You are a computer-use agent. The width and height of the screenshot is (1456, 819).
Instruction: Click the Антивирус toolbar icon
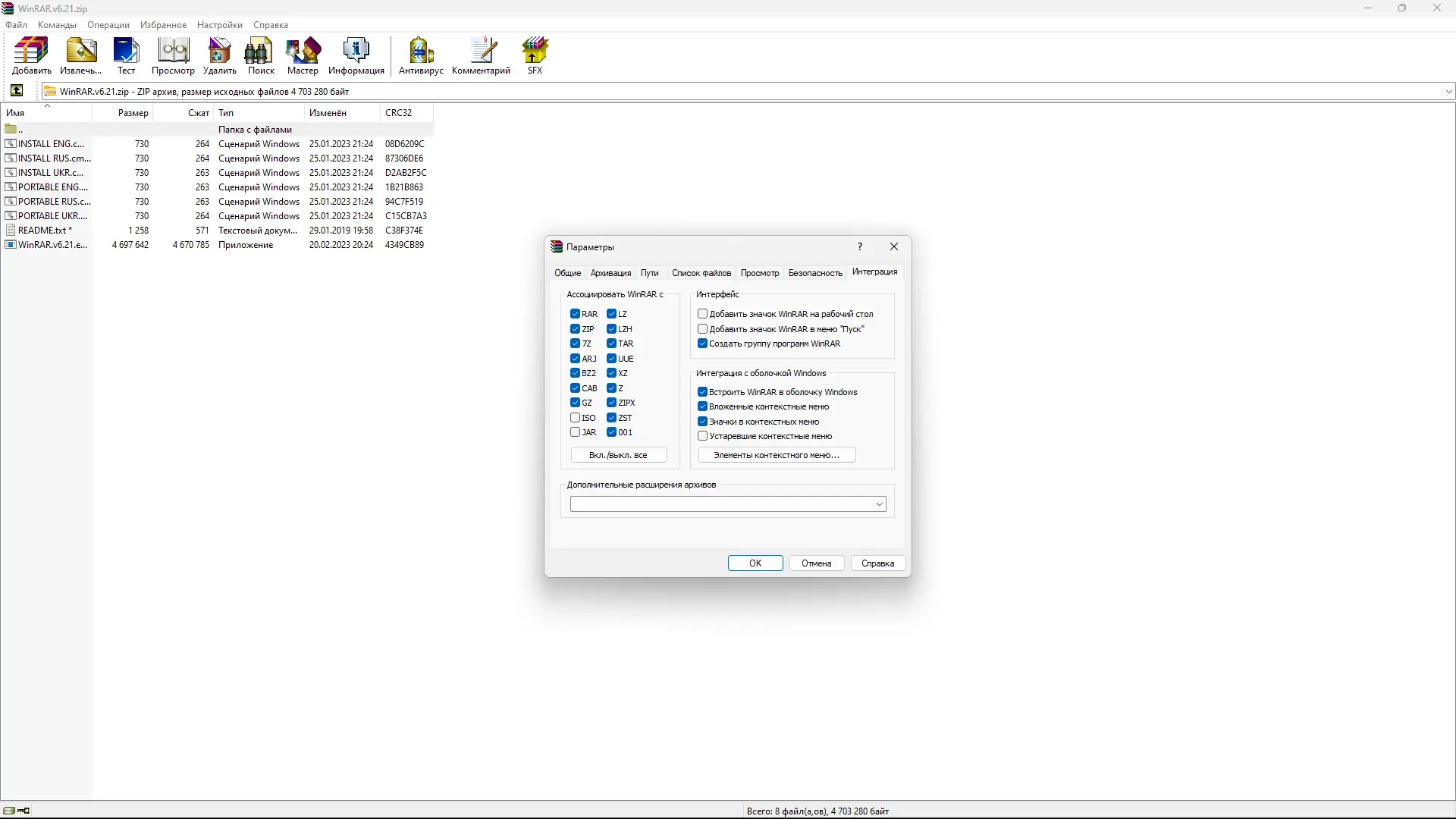[x=420, y=55]
